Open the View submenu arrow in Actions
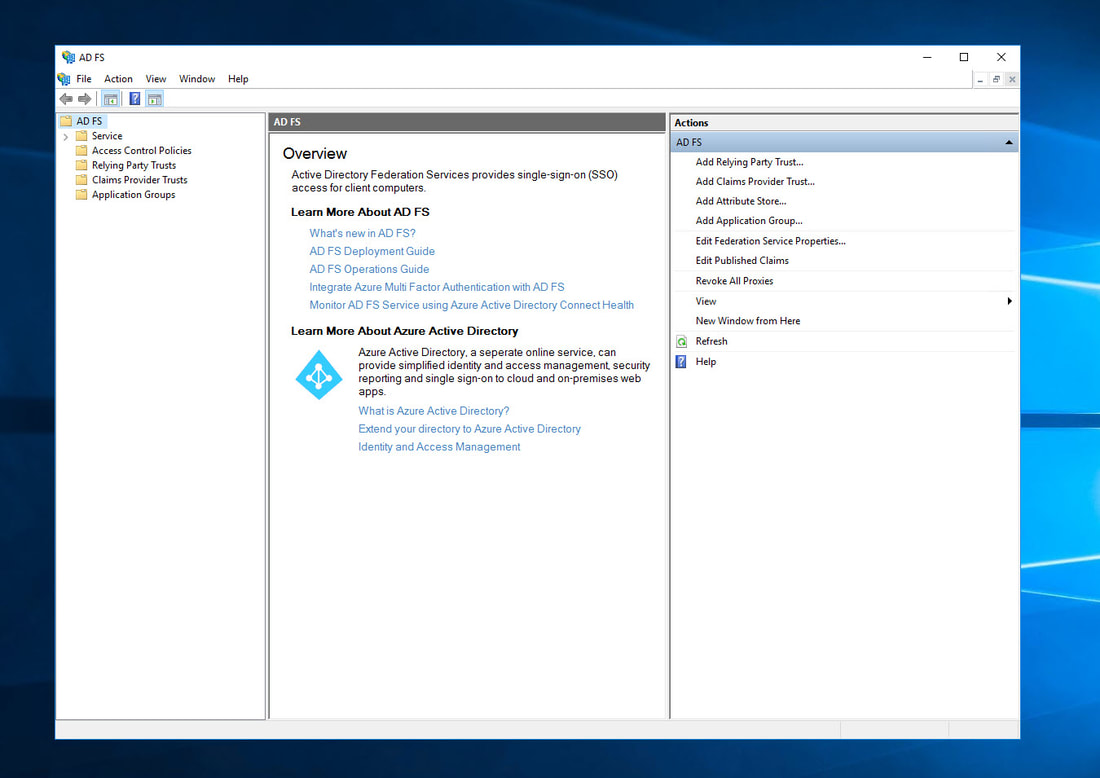This screenshot has height=778, width=1100. (x=1009, y=300)
